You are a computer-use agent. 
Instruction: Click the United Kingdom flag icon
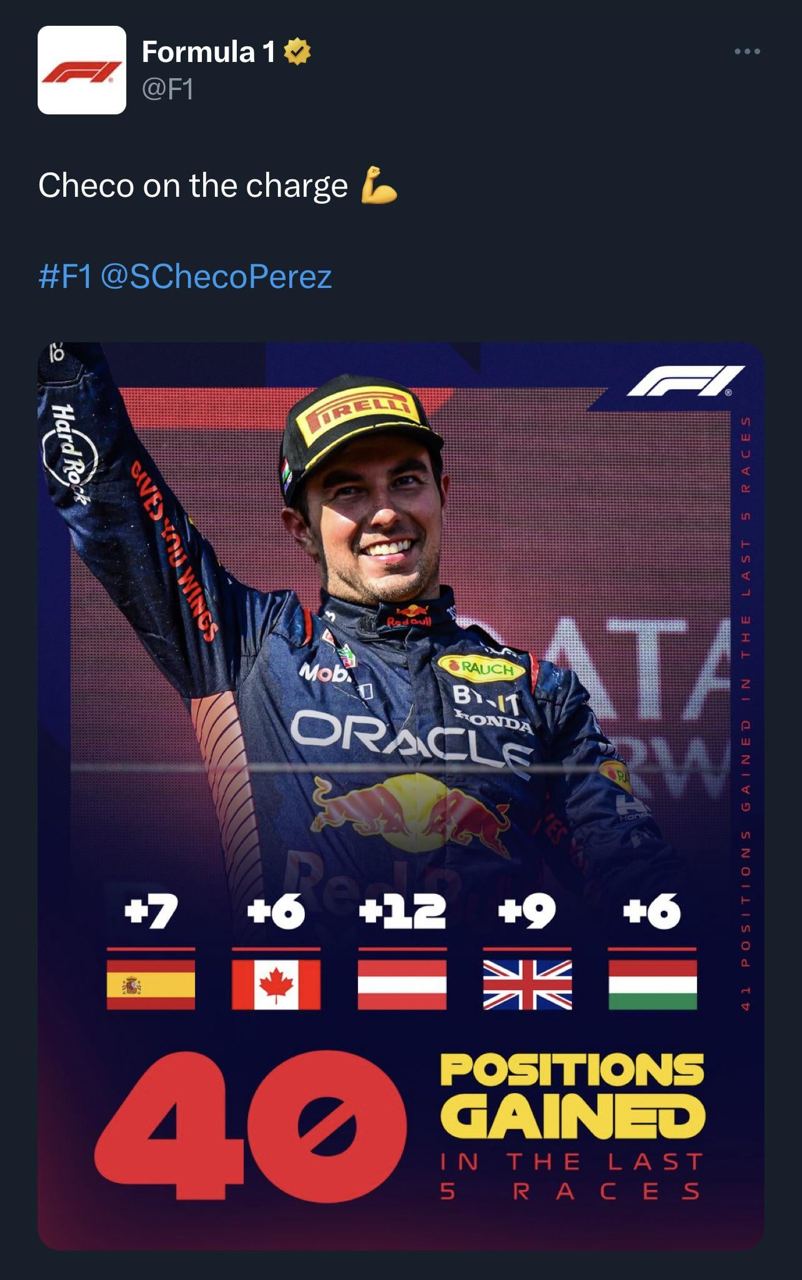[527, 984]
